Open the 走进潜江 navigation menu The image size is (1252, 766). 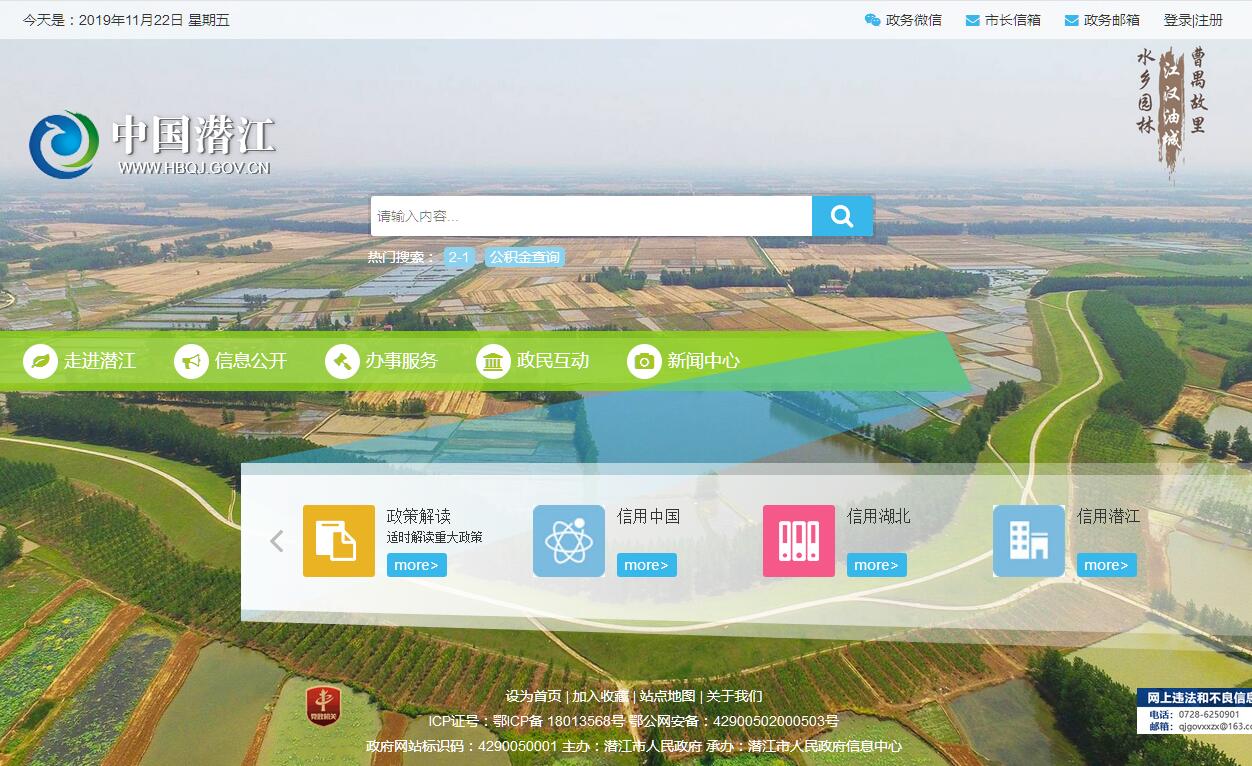click(x=81, y=361)
